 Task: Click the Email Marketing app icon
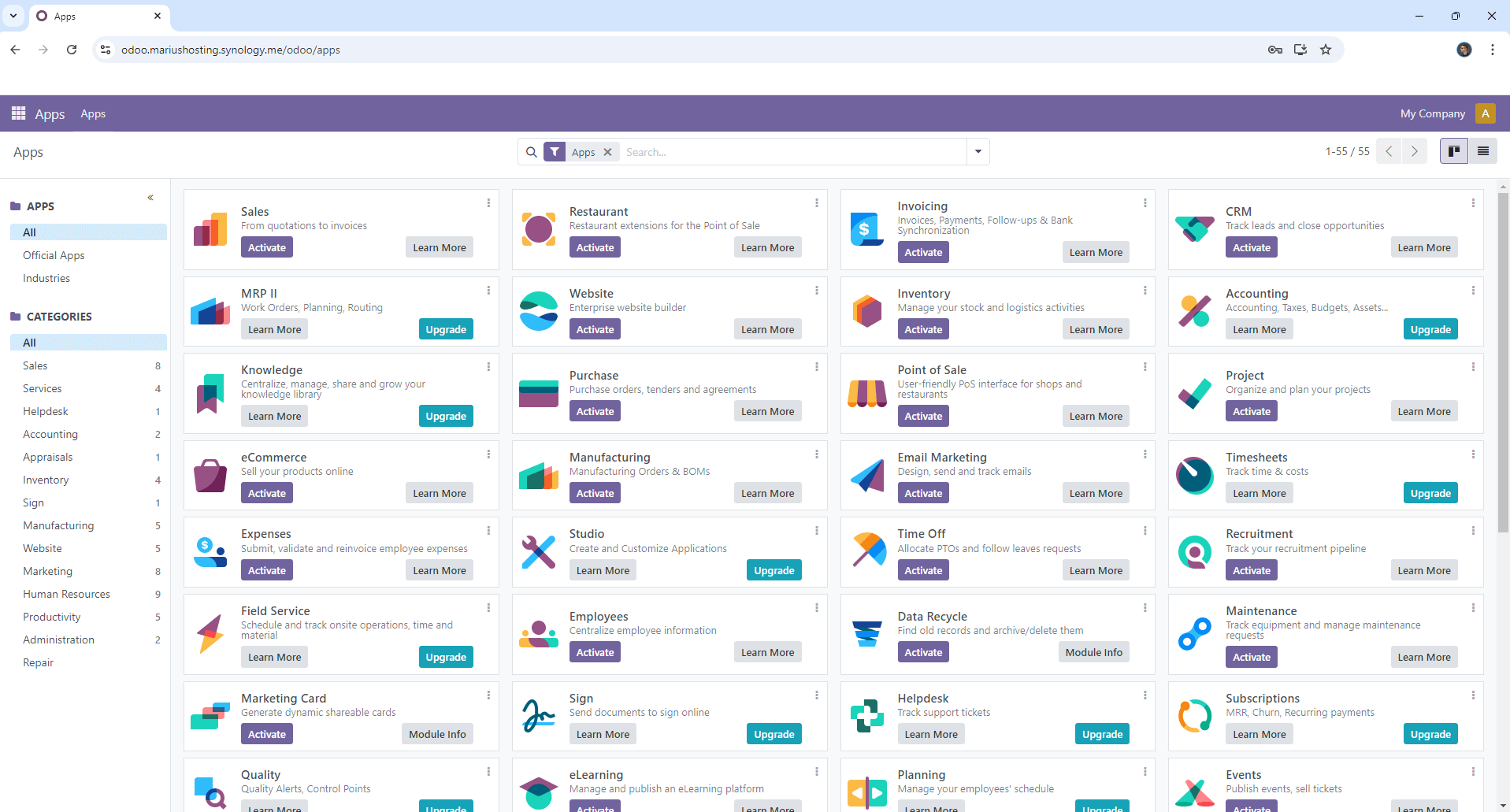(867, 475)
